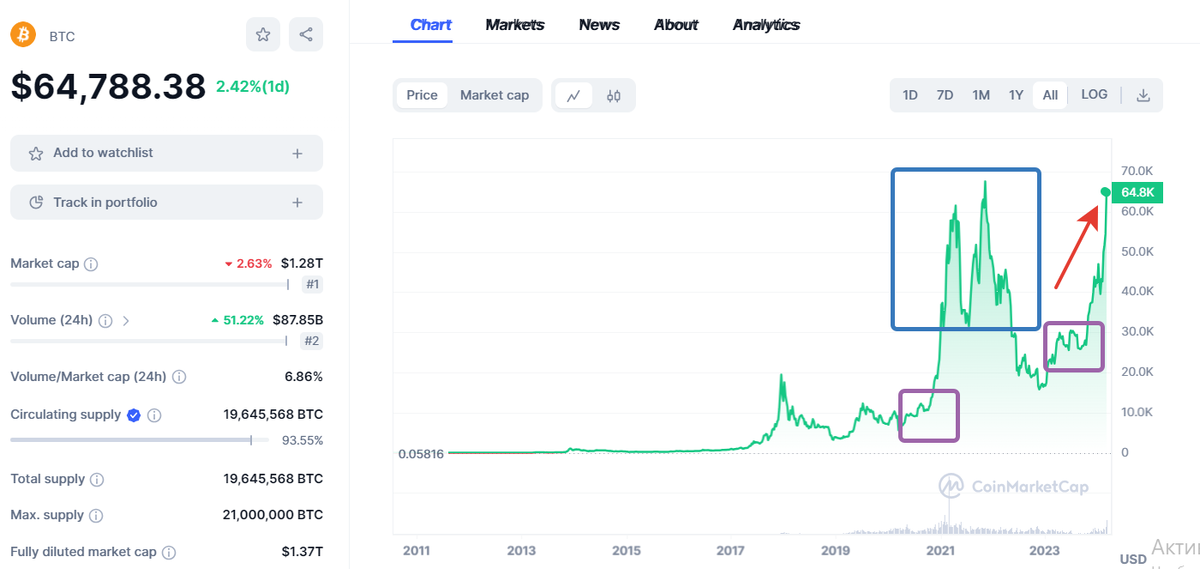Viewport: 1200px width, 569px height.
Task: Expand Add to watchlist plus
Action: click(297, 153)
